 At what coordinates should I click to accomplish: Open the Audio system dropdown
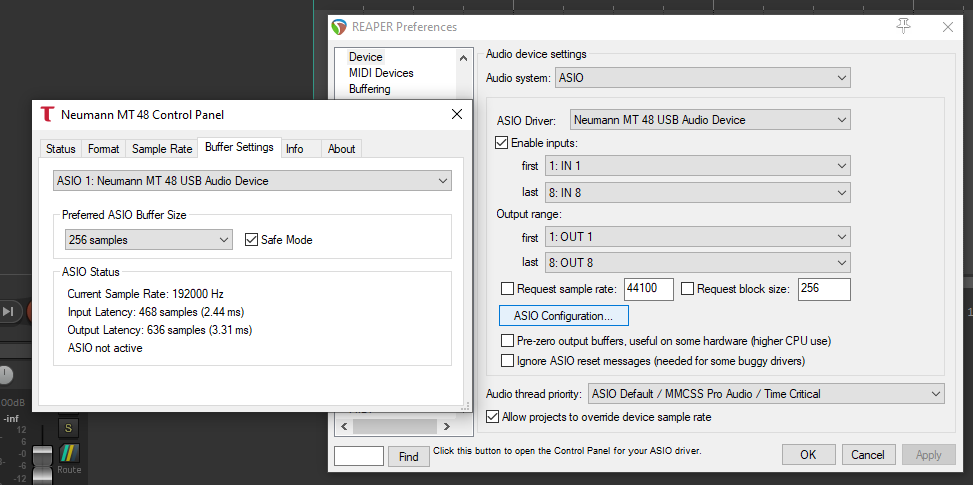tap(702, 78)
